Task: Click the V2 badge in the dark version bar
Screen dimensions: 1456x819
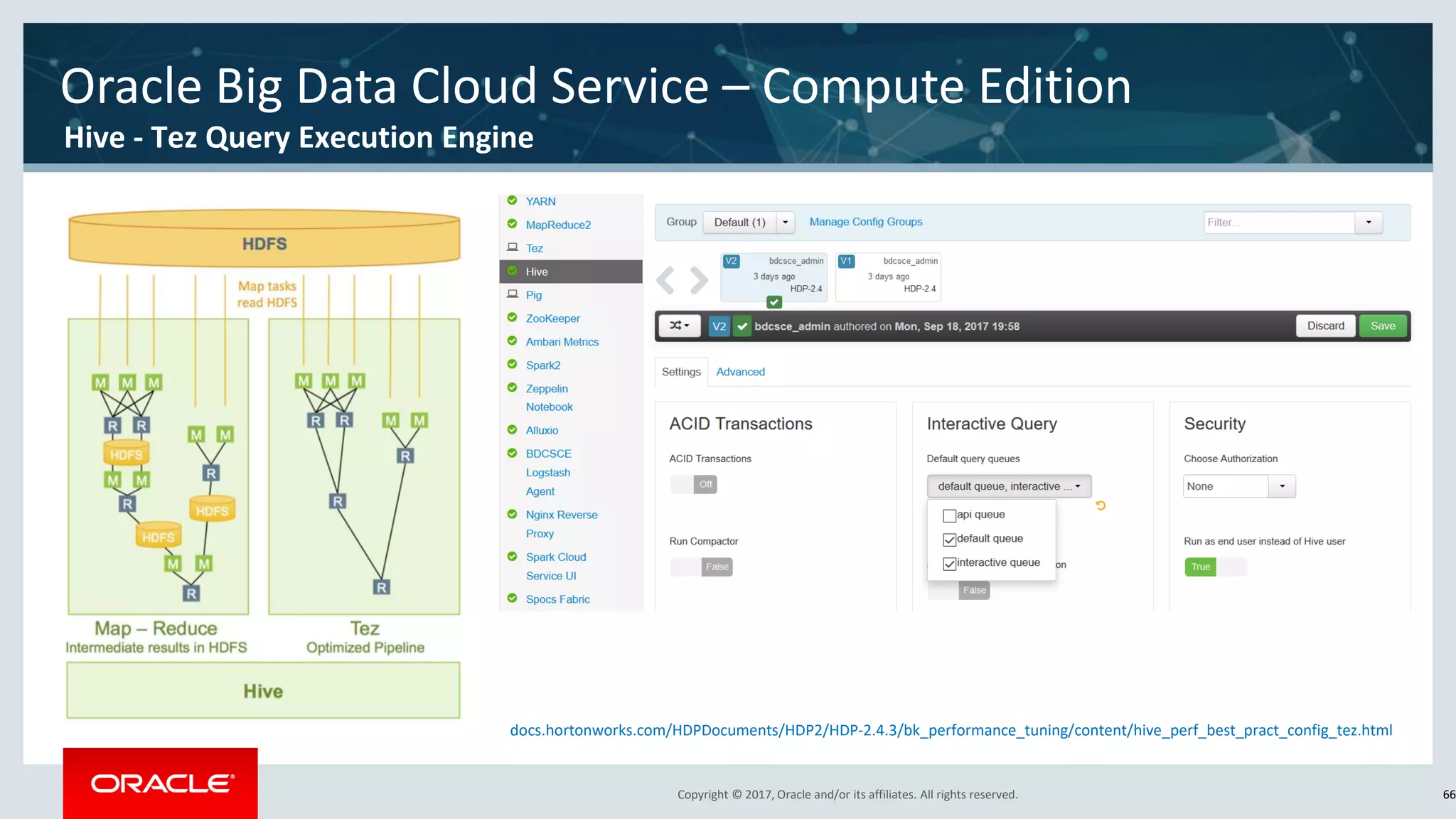Action: pos(719,326)
